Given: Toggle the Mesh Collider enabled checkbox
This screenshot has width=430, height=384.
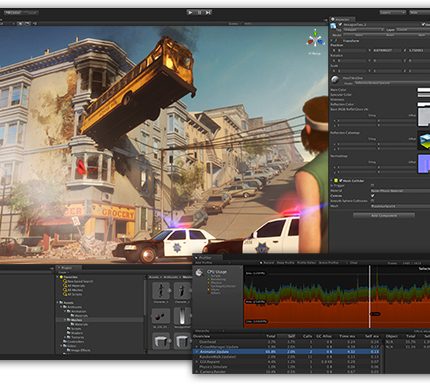Looking at the screenshot, I should (x=341, y=181).
